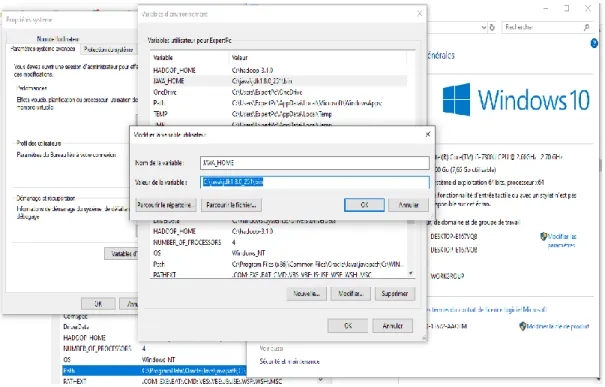Click the search magnifier icon in Rechercher box
Image resolution: width=605 pixels, height=387 pixels.
coord(586,27)
